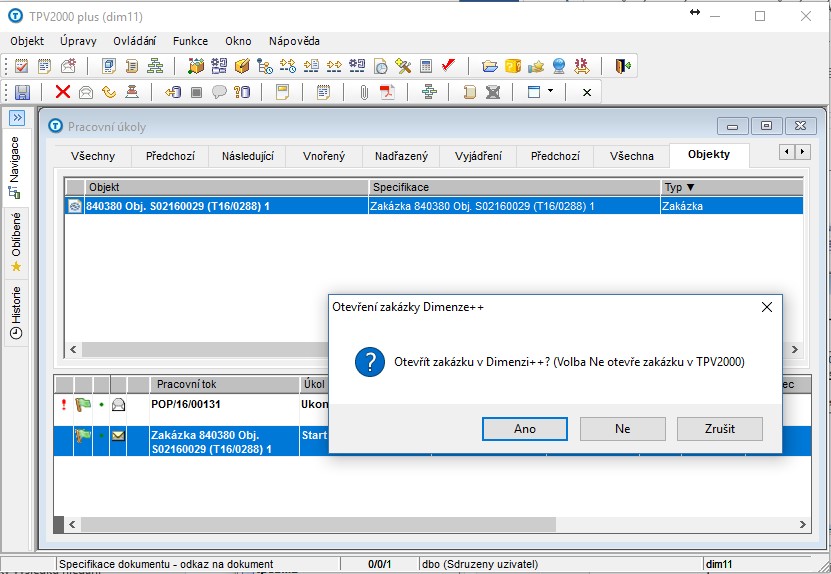The image size is (831, 574).
Task: Click the Pracovní tok column header
Action: pos(225,384)
